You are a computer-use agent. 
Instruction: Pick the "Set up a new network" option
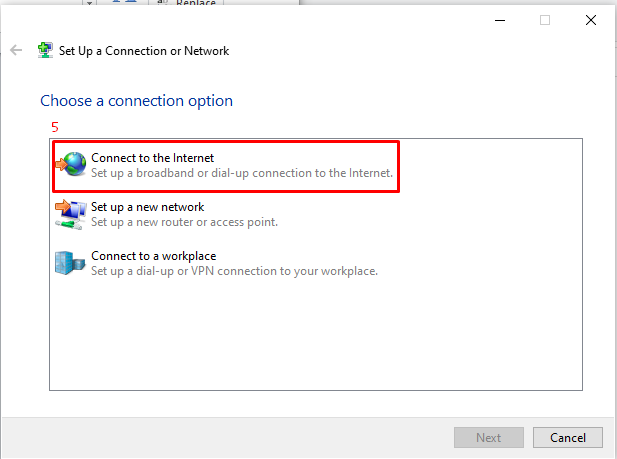click(x=148, y=207)
